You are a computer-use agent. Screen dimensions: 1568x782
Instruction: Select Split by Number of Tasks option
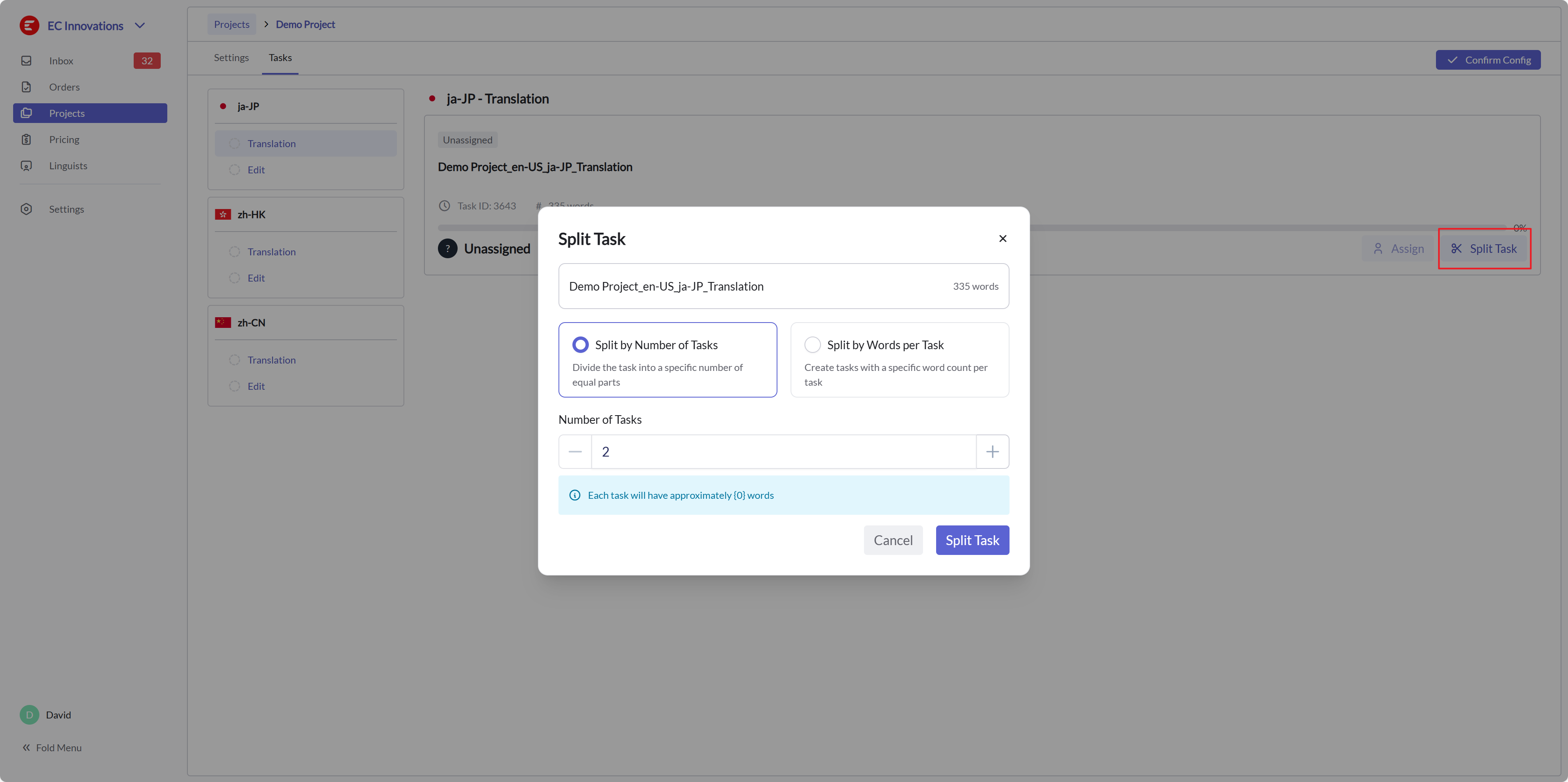pos(580,344)
